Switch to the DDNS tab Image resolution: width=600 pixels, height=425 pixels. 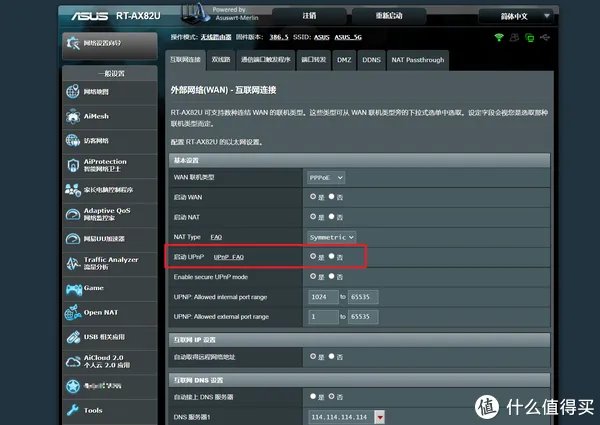tap(372, 60)
